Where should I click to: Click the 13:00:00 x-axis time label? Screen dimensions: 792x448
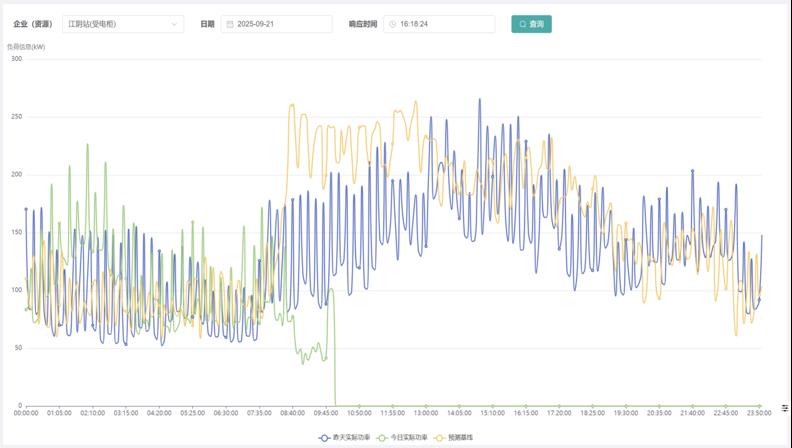(426, 412)
